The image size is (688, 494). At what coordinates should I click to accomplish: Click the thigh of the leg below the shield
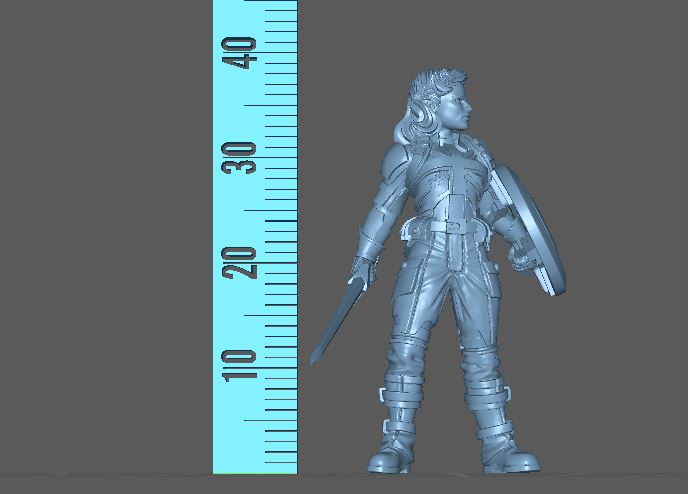(482, 300)
